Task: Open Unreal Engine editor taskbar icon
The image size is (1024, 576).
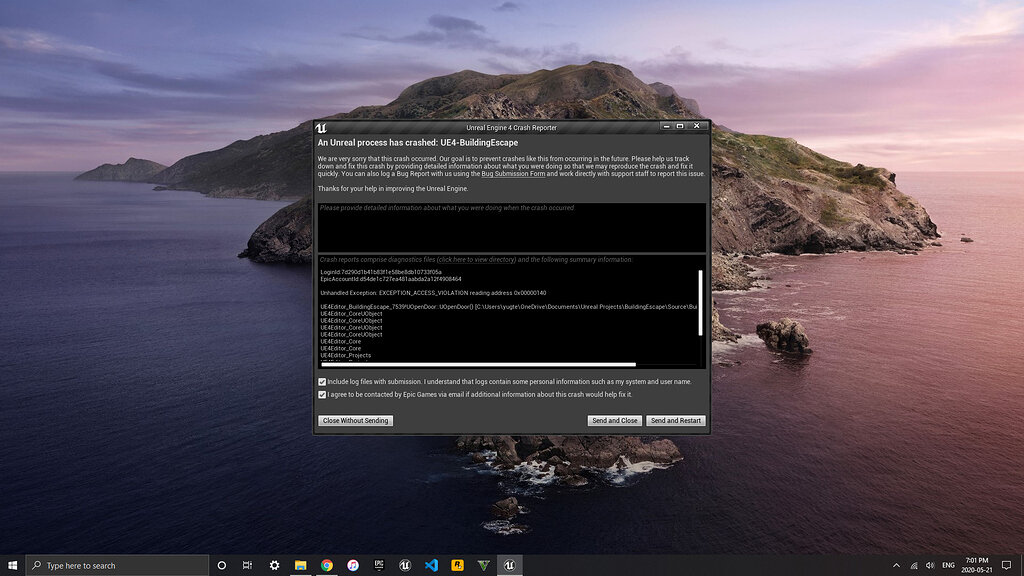Action: pyautogui.click(x=405, y=565)
